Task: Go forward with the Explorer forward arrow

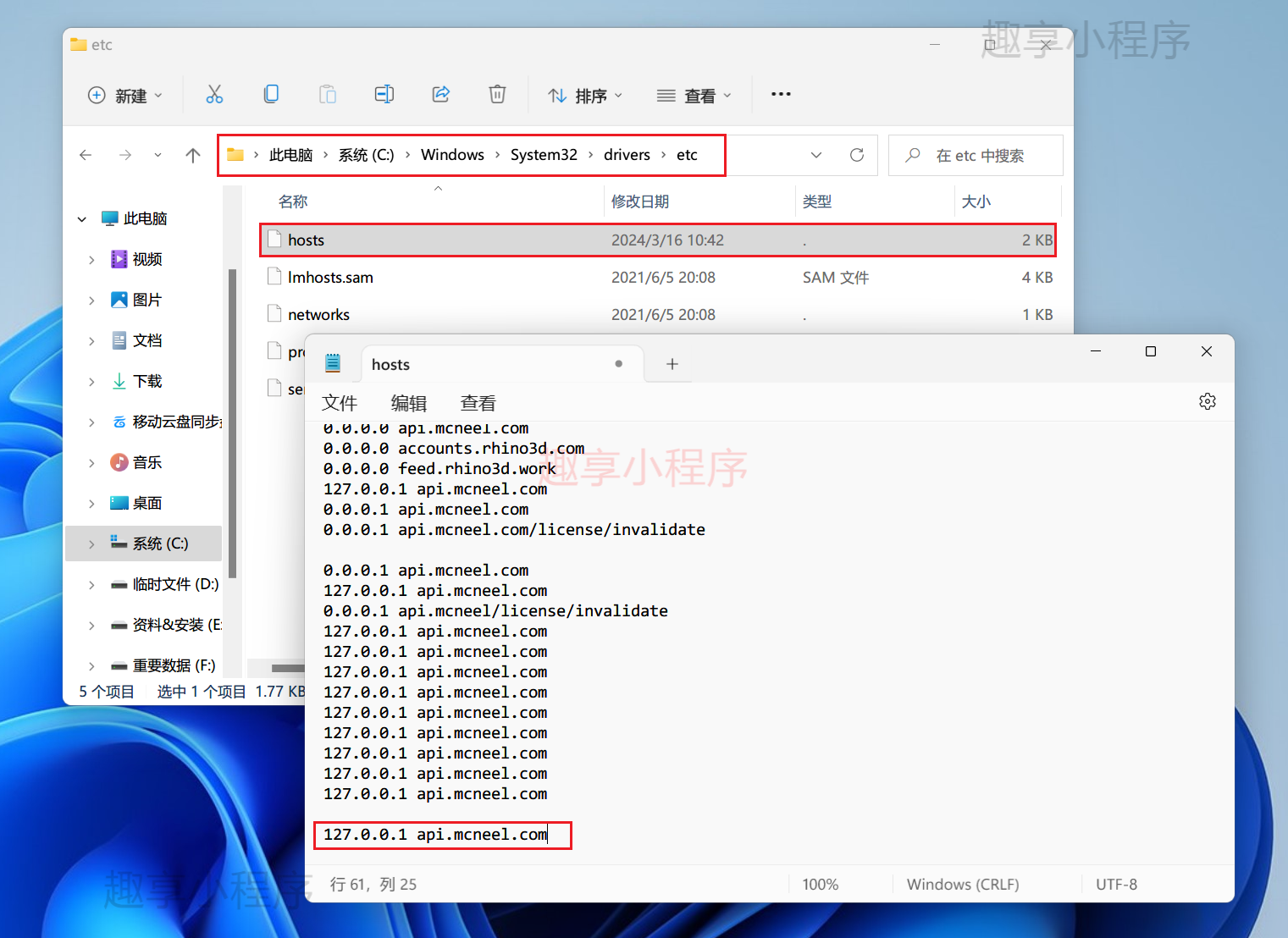Action: click(125, 155)
